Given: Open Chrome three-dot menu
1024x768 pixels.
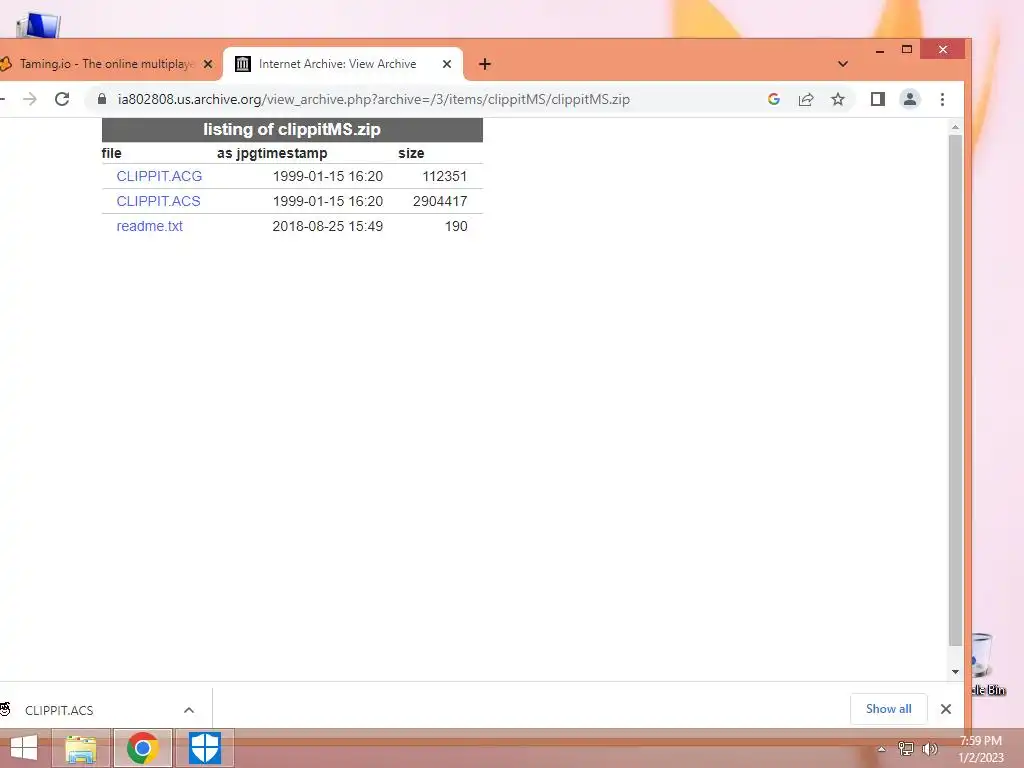Looking at the screenshot, I should point(942,99).
